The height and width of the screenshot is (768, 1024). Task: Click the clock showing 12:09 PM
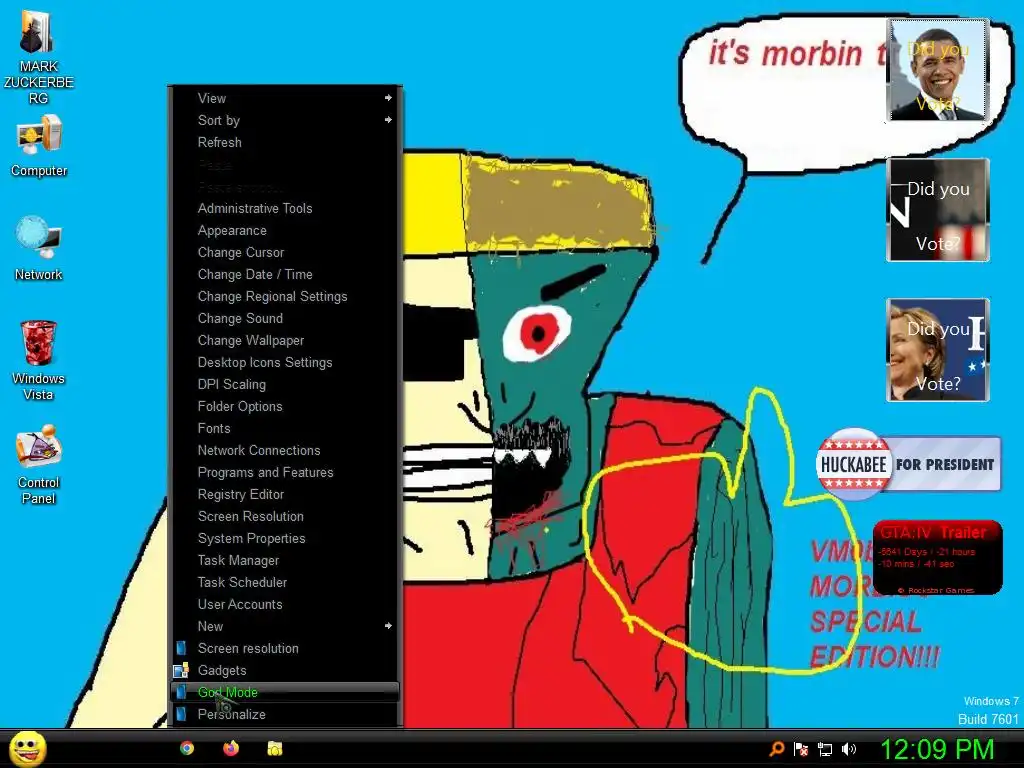pyautogui.click(x=937, y=749)
